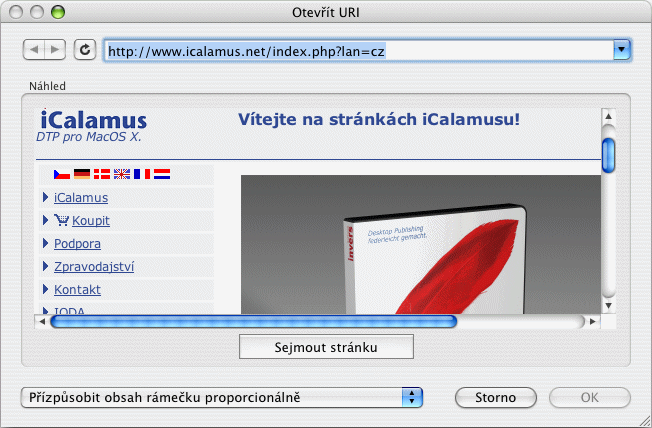652x428 pixels.
Task: Open the Koupit link
Action: point(91,220)
